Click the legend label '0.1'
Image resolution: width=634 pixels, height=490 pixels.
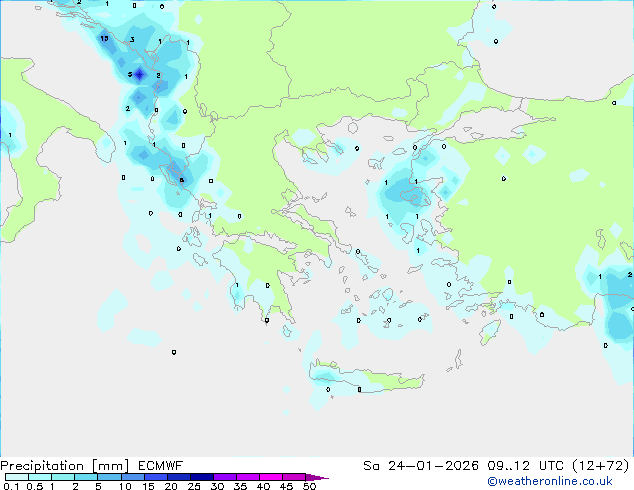point(11,486)
